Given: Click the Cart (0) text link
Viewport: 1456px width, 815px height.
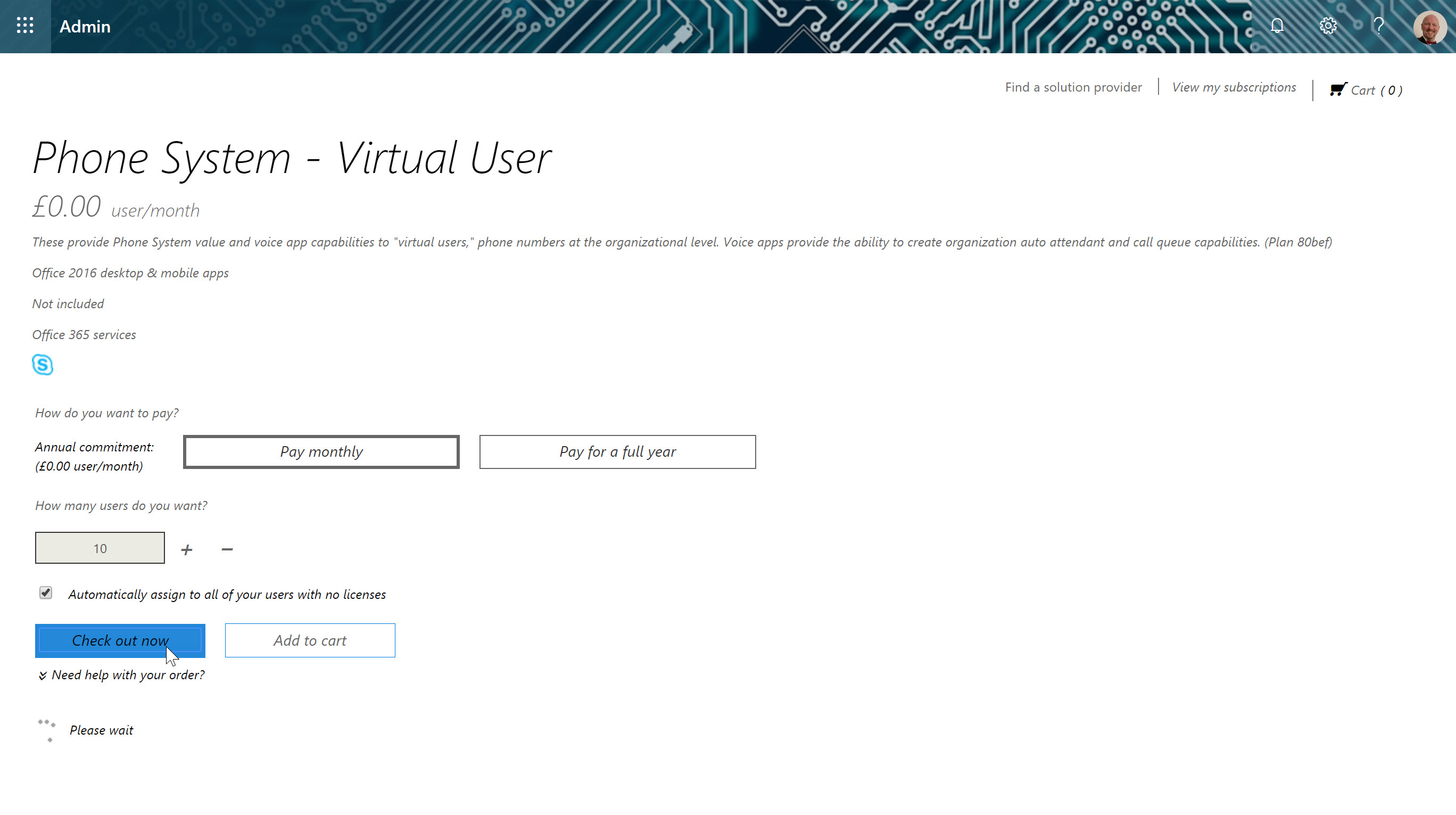Looking at the screenshot, I should click(1376, 90).
